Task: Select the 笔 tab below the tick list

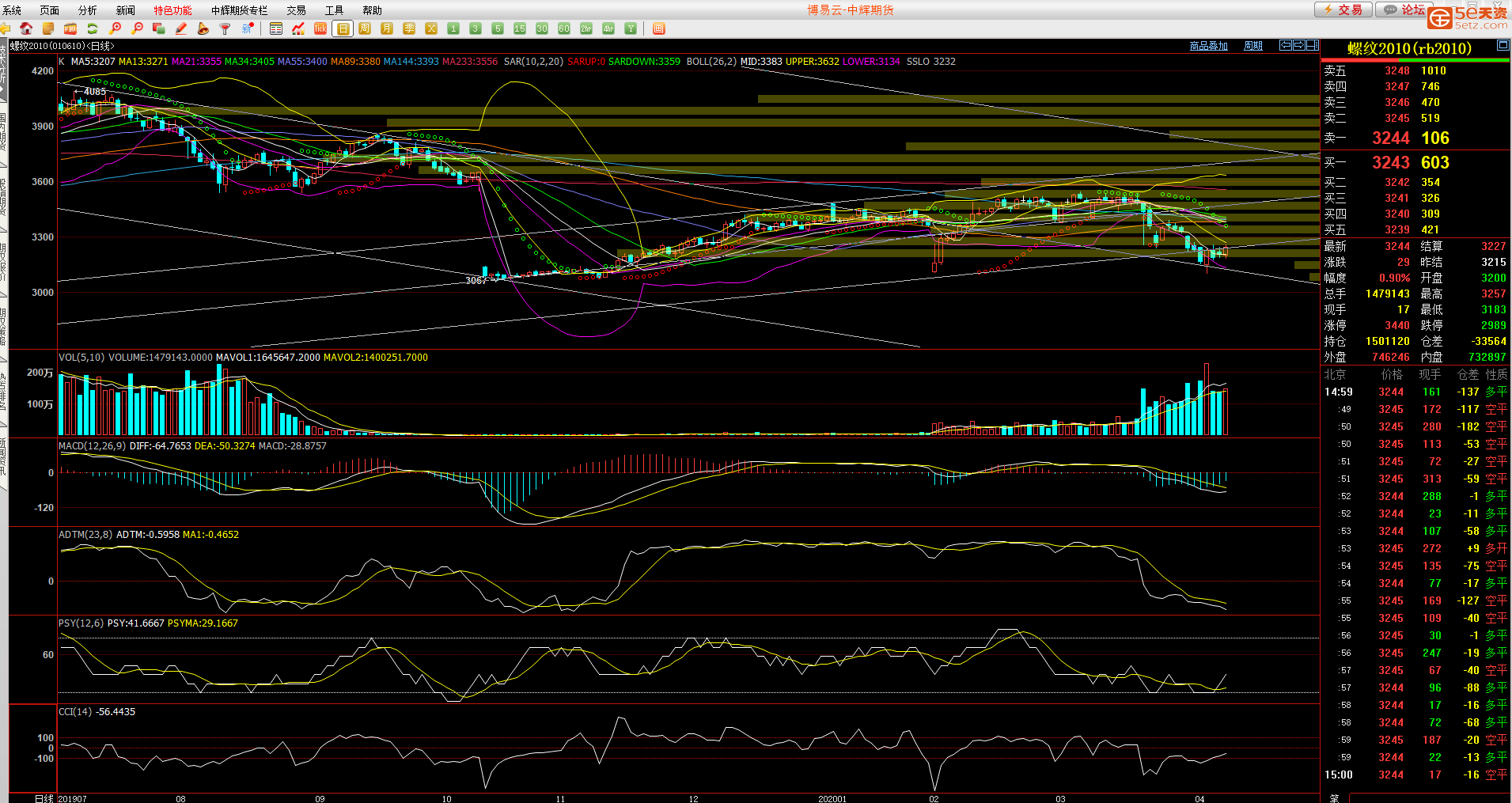Action: pyautogui.click(x=1335, y=798)
